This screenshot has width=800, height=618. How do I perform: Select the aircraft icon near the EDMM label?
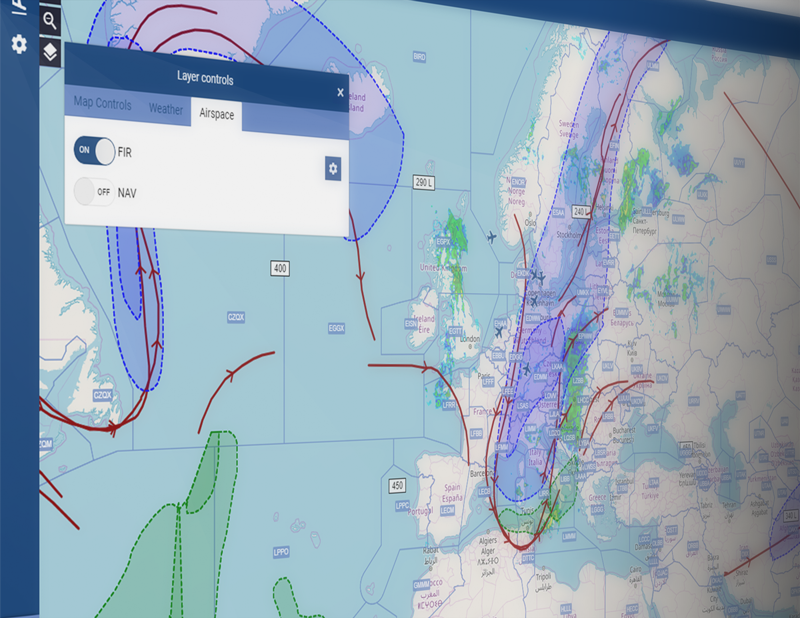[x=527, y=369]
